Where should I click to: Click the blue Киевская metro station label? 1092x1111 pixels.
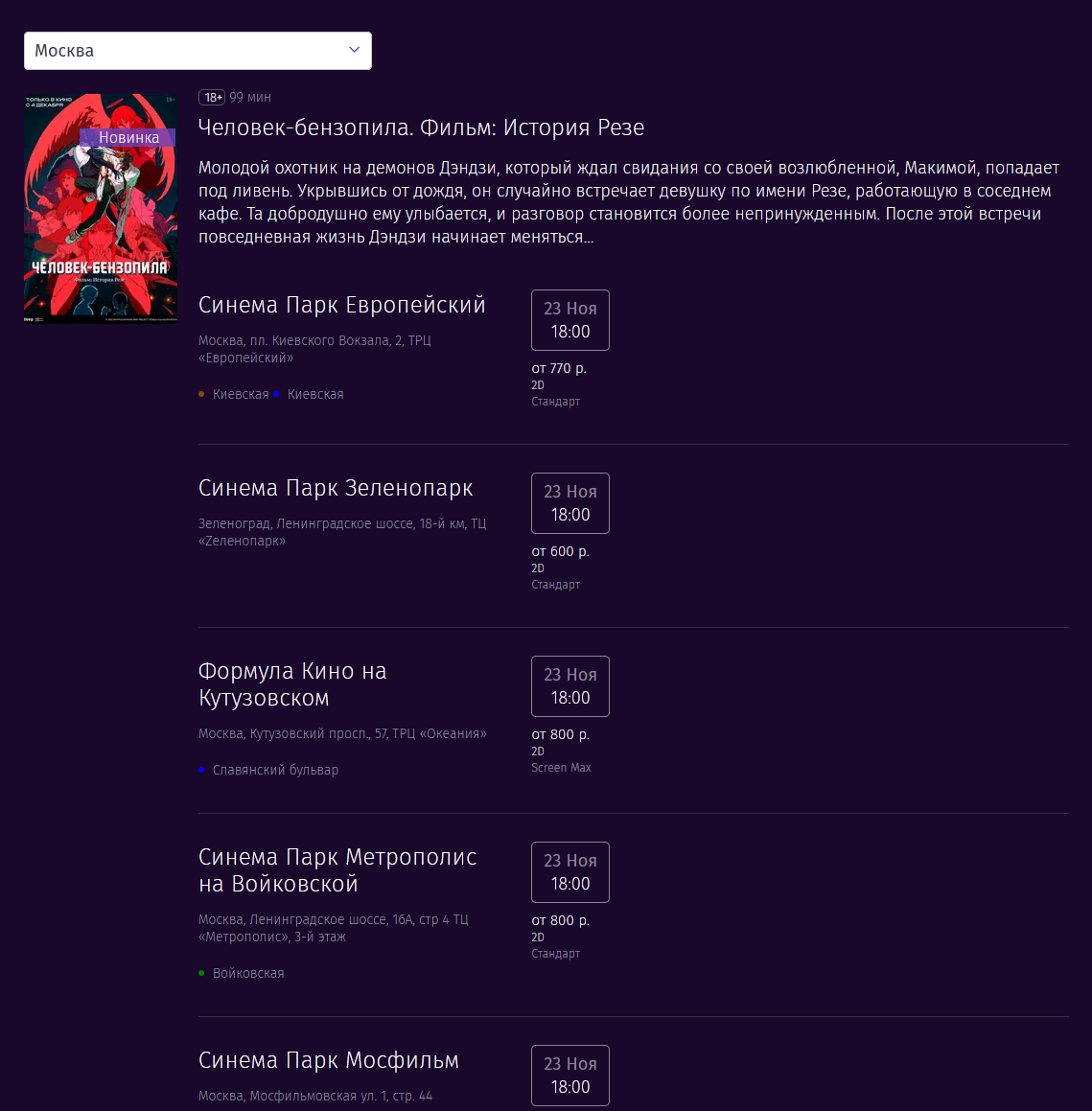(x=315, y=394)
